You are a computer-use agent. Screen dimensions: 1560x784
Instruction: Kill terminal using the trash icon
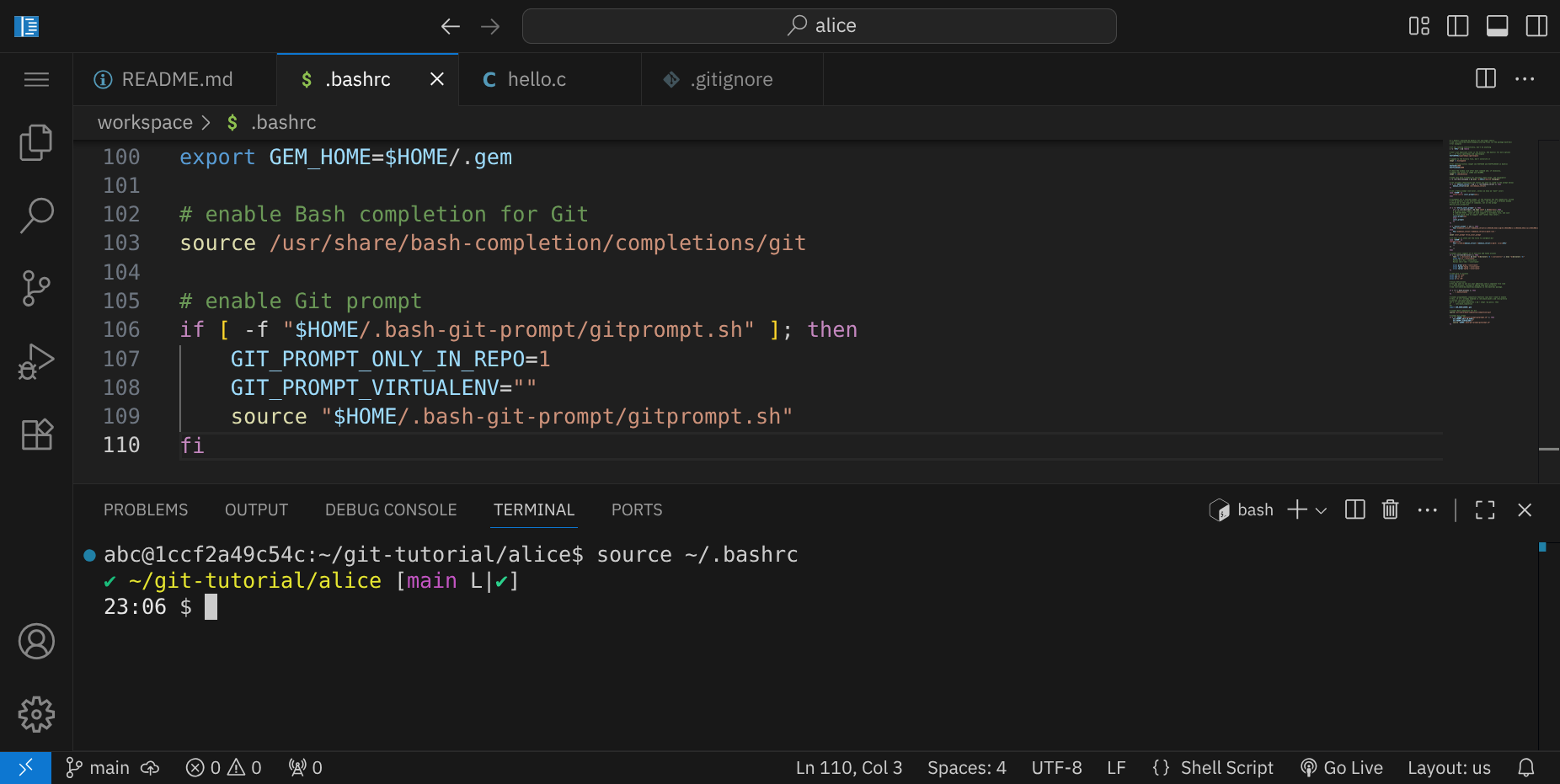pyautogui.click(x=1390, y=509)
